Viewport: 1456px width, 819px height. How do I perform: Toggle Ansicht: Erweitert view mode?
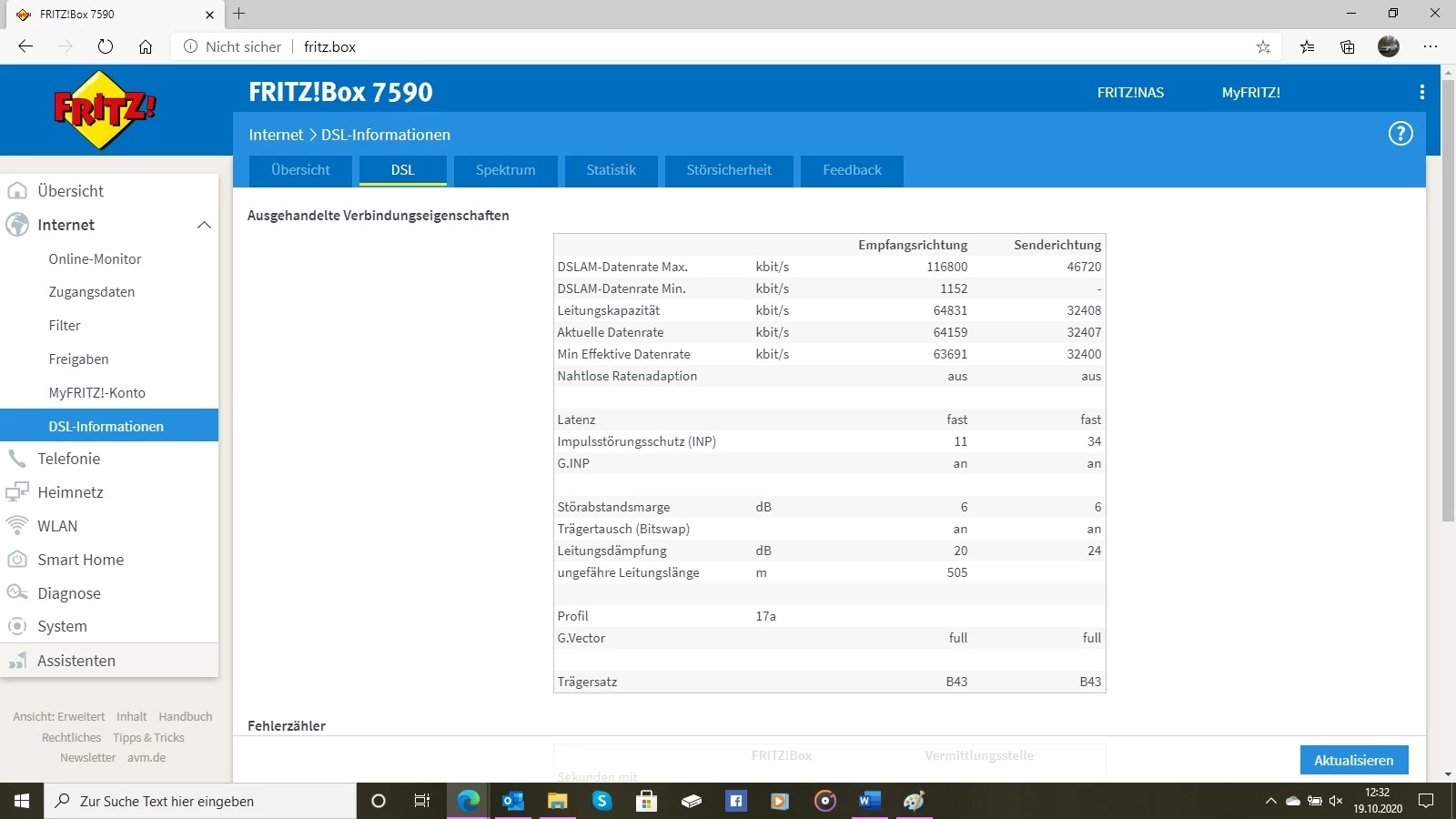pos(59,717)
